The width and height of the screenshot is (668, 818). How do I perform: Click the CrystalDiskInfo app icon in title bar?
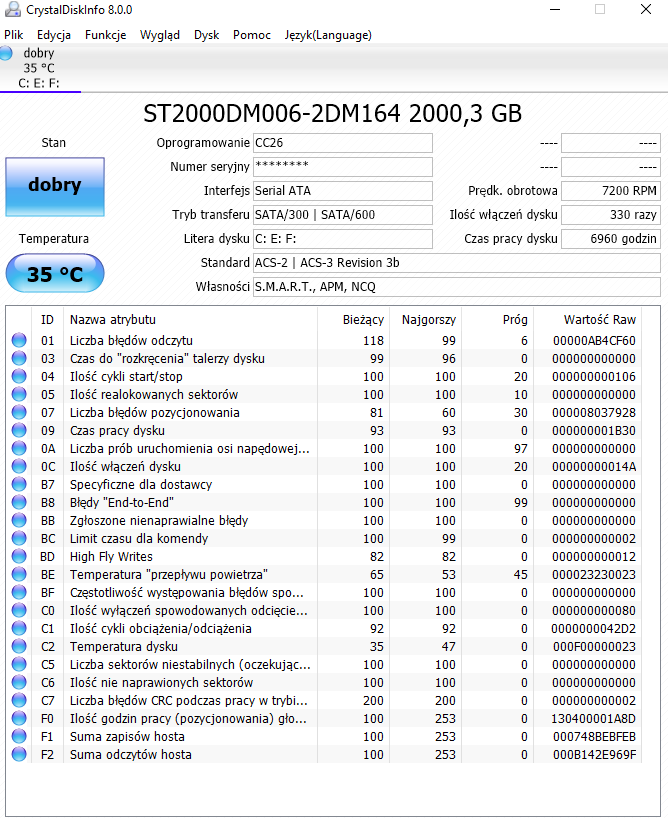[13, 9]
